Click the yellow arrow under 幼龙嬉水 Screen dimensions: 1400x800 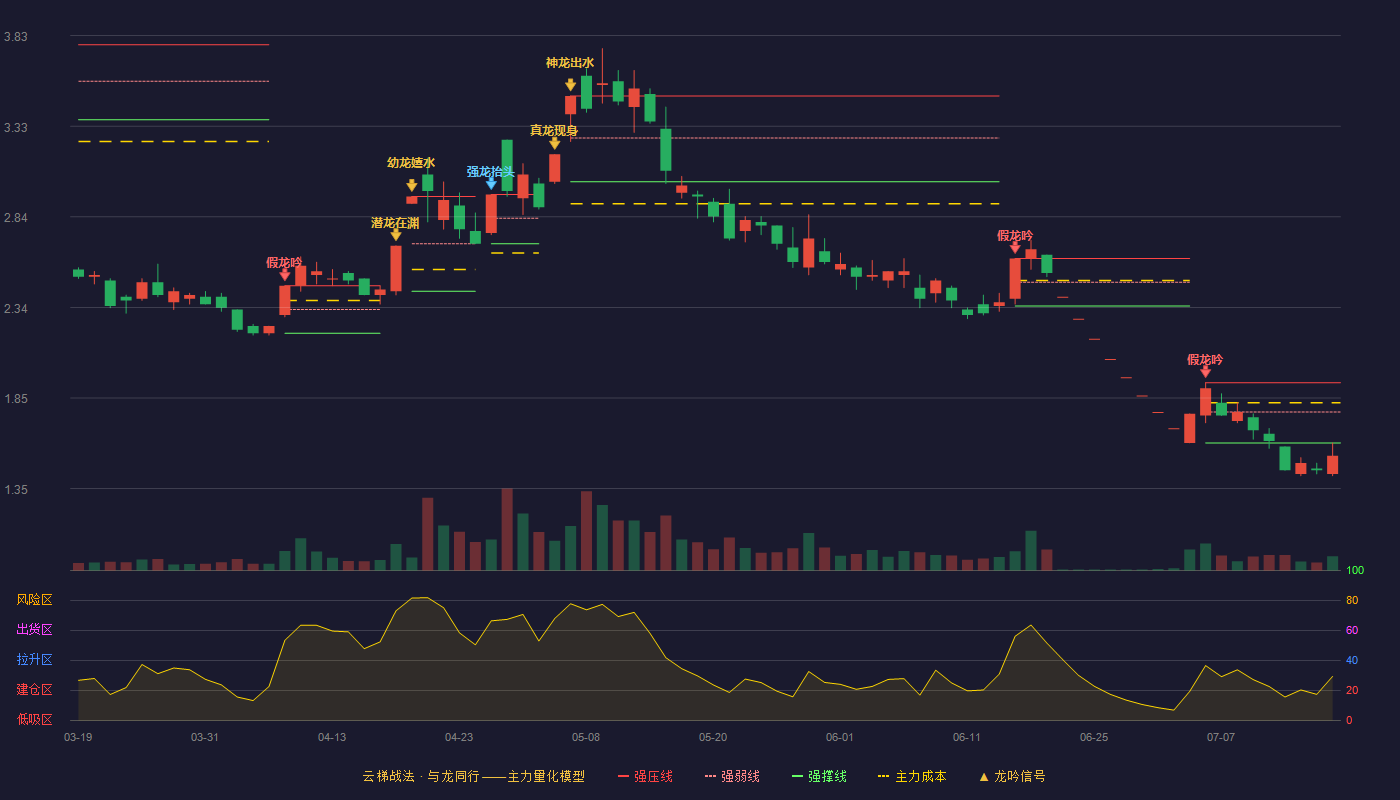pos(412,186)
